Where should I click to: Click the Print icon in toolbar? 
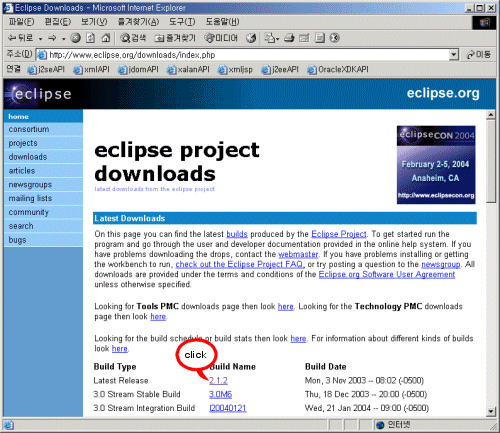pyautogui.click(x=289, y=38)
